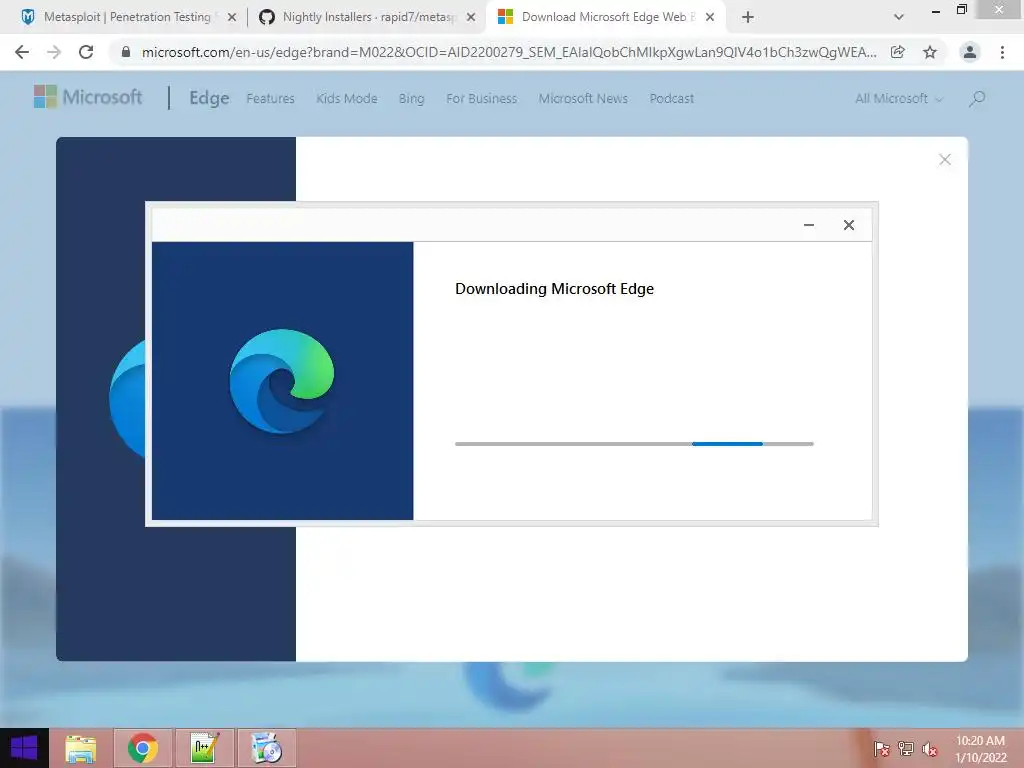Click the muted volume tray icon
This screenshot has height=768, width=1024.
click(929, 749)
